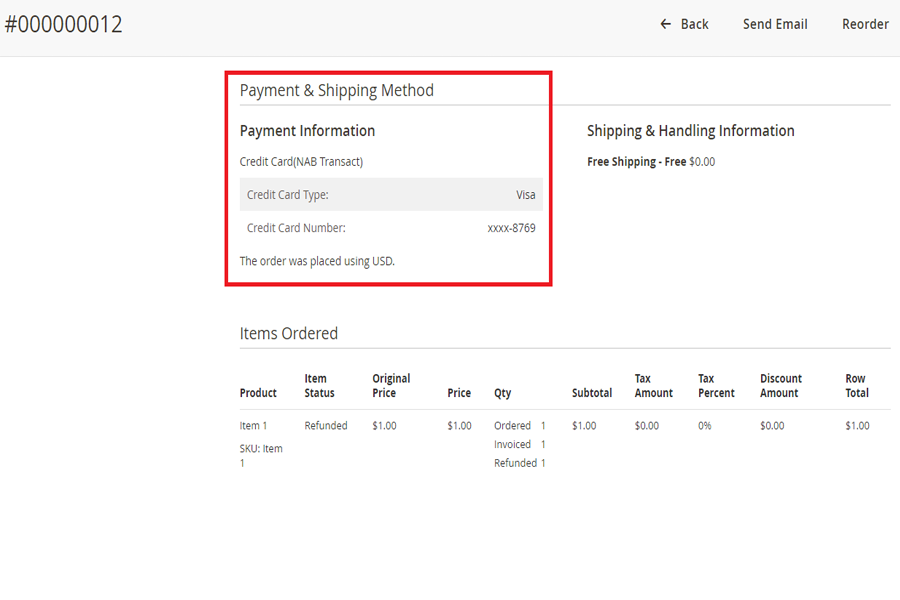
Task: Click the Shipping & Handling Information heading
Action: click(690, 131)
